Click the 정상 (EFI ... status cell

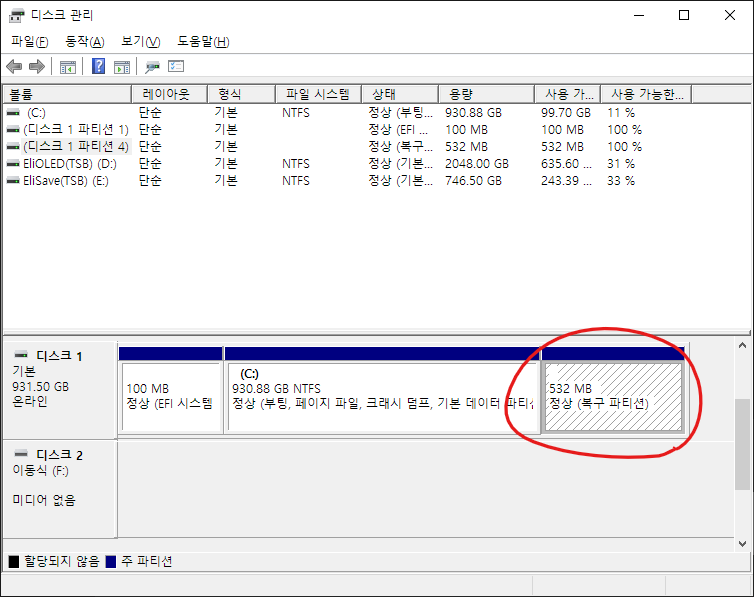click(398, 130)
